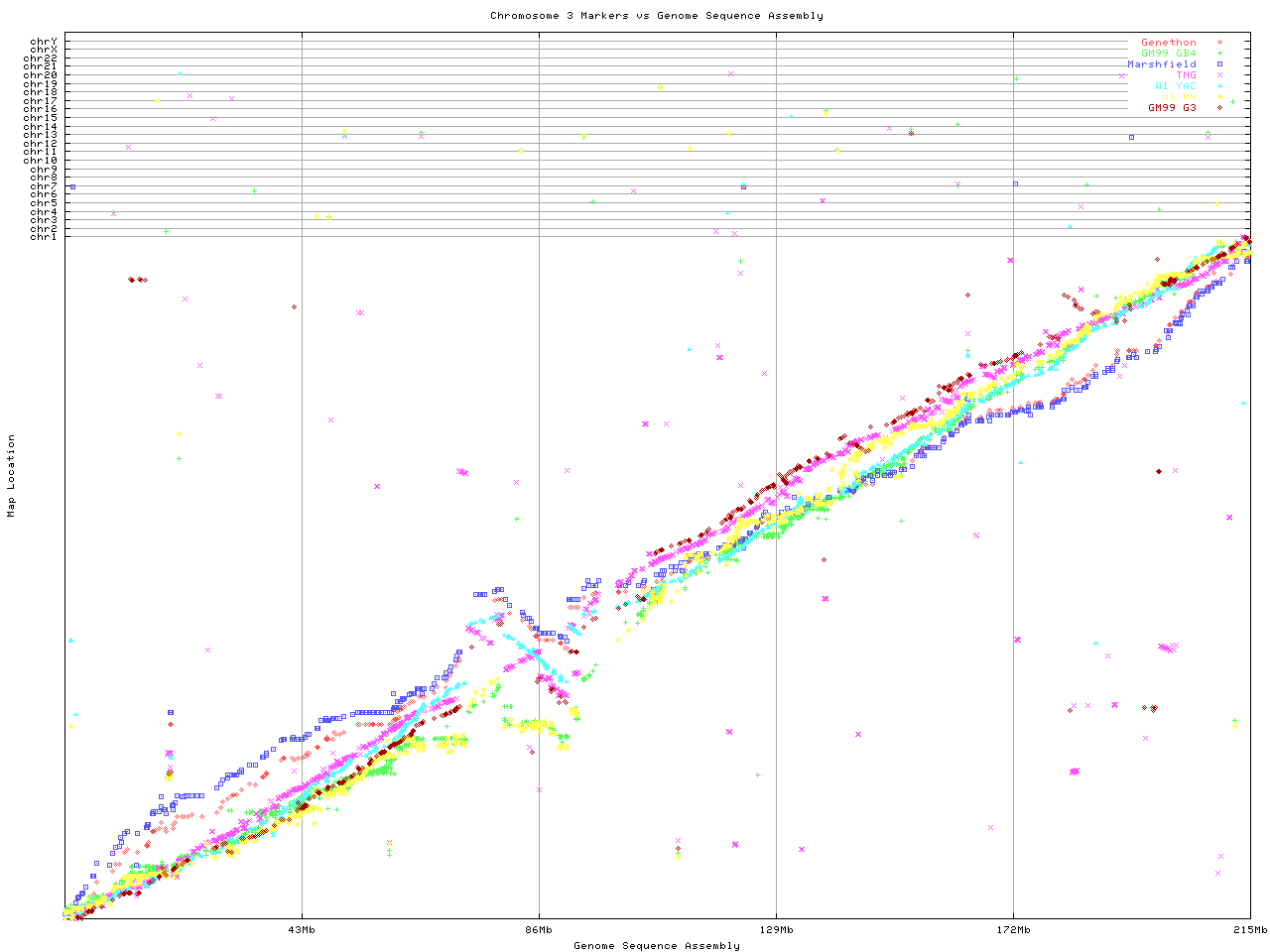
Task: Click the 215Mb x-axis tick label
Action: (1250, 930)
